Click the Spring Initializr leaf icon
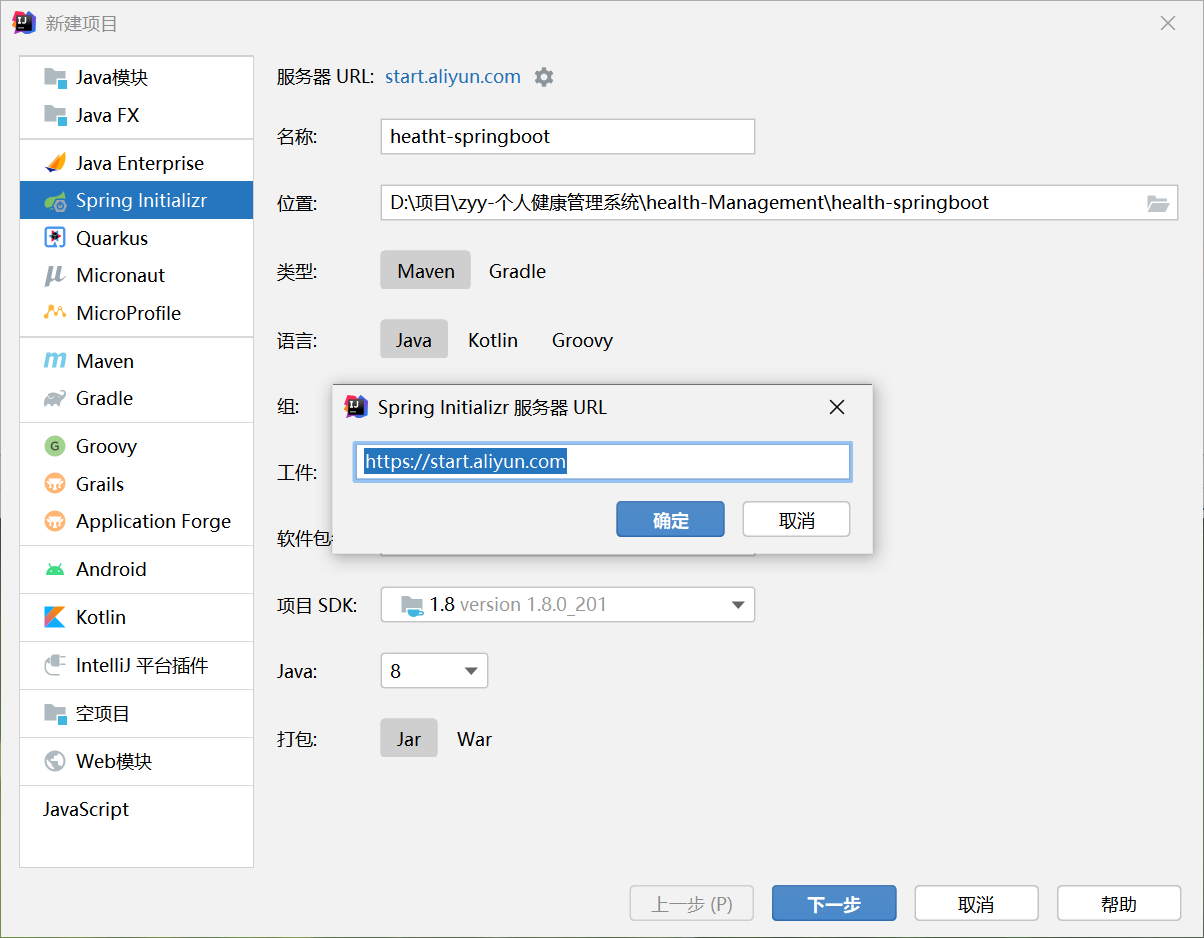Screen dimensions: 1204x938 point(55,201)
